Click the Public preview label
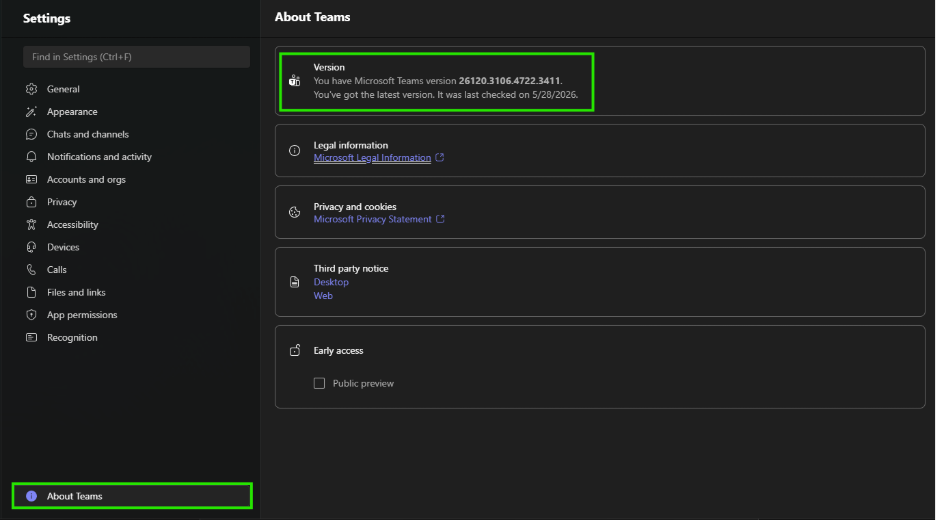 (x=363, y=383)
